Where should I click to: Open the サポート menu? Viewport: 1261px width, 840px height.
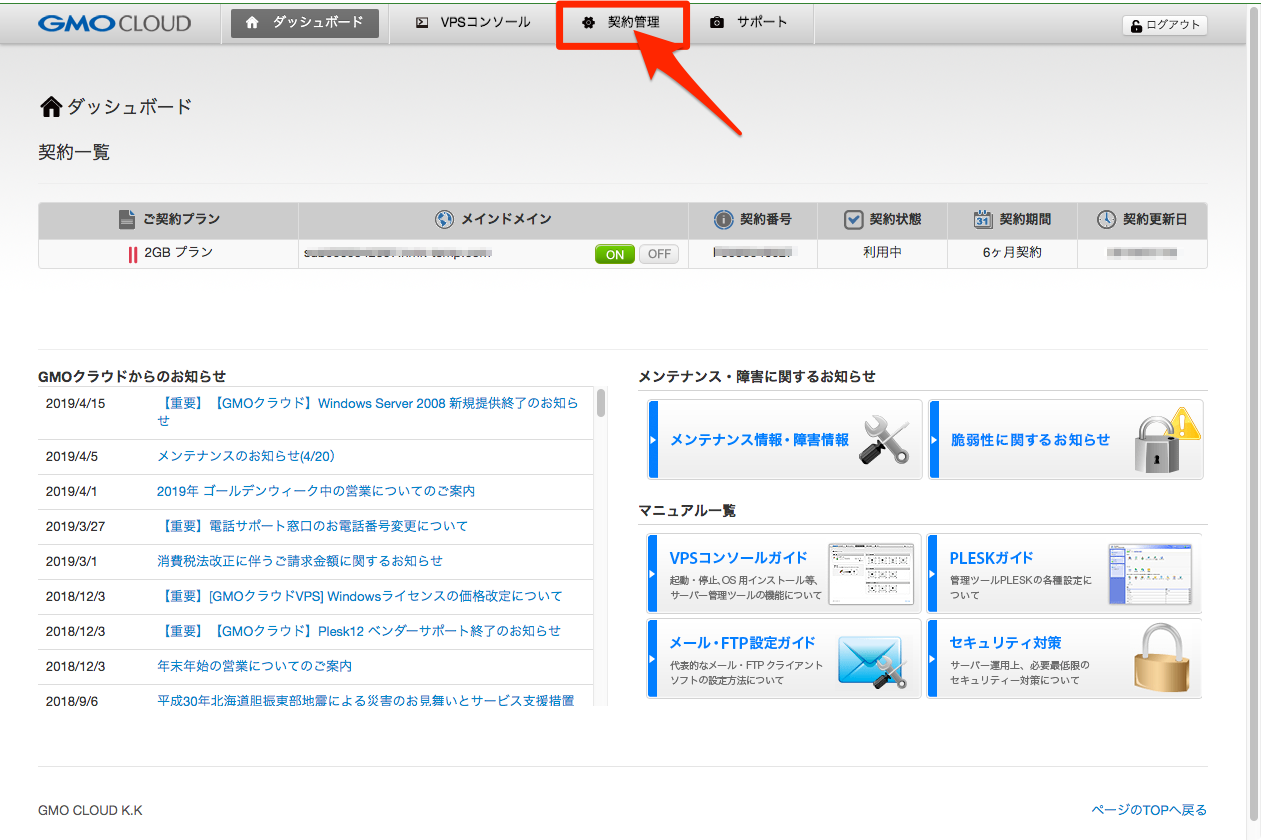749,23
